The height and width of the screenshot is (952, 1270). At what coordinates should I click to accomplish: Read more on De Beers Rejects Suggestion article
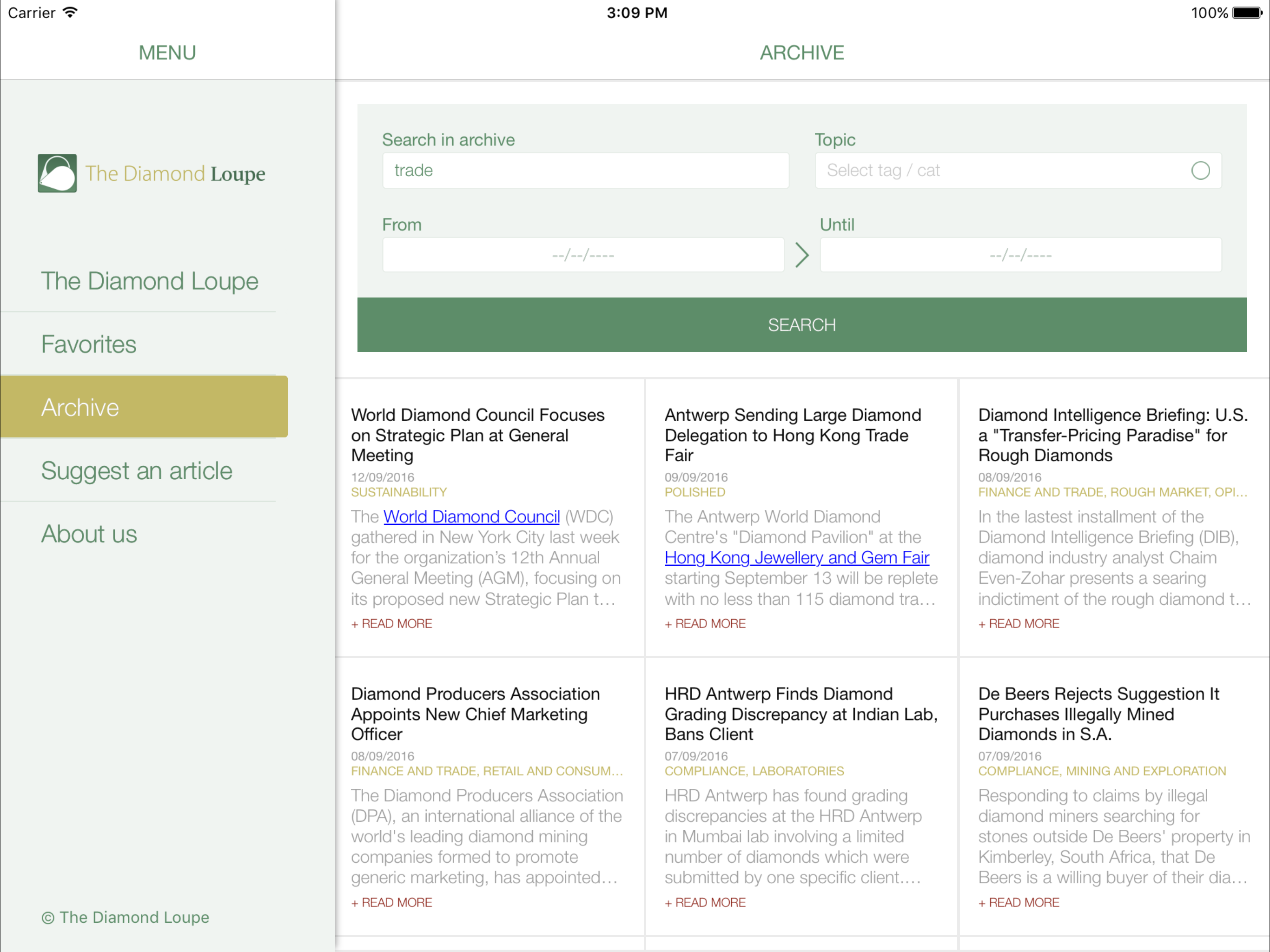pyautogui.click(x=1019, y=903)
